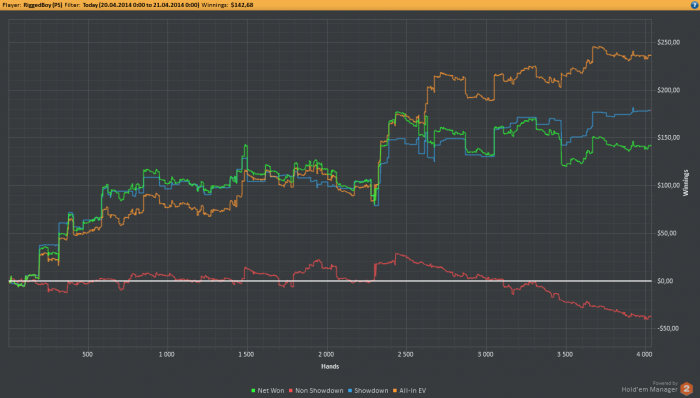Toggle the Net Won legend entry

[268, 390]
